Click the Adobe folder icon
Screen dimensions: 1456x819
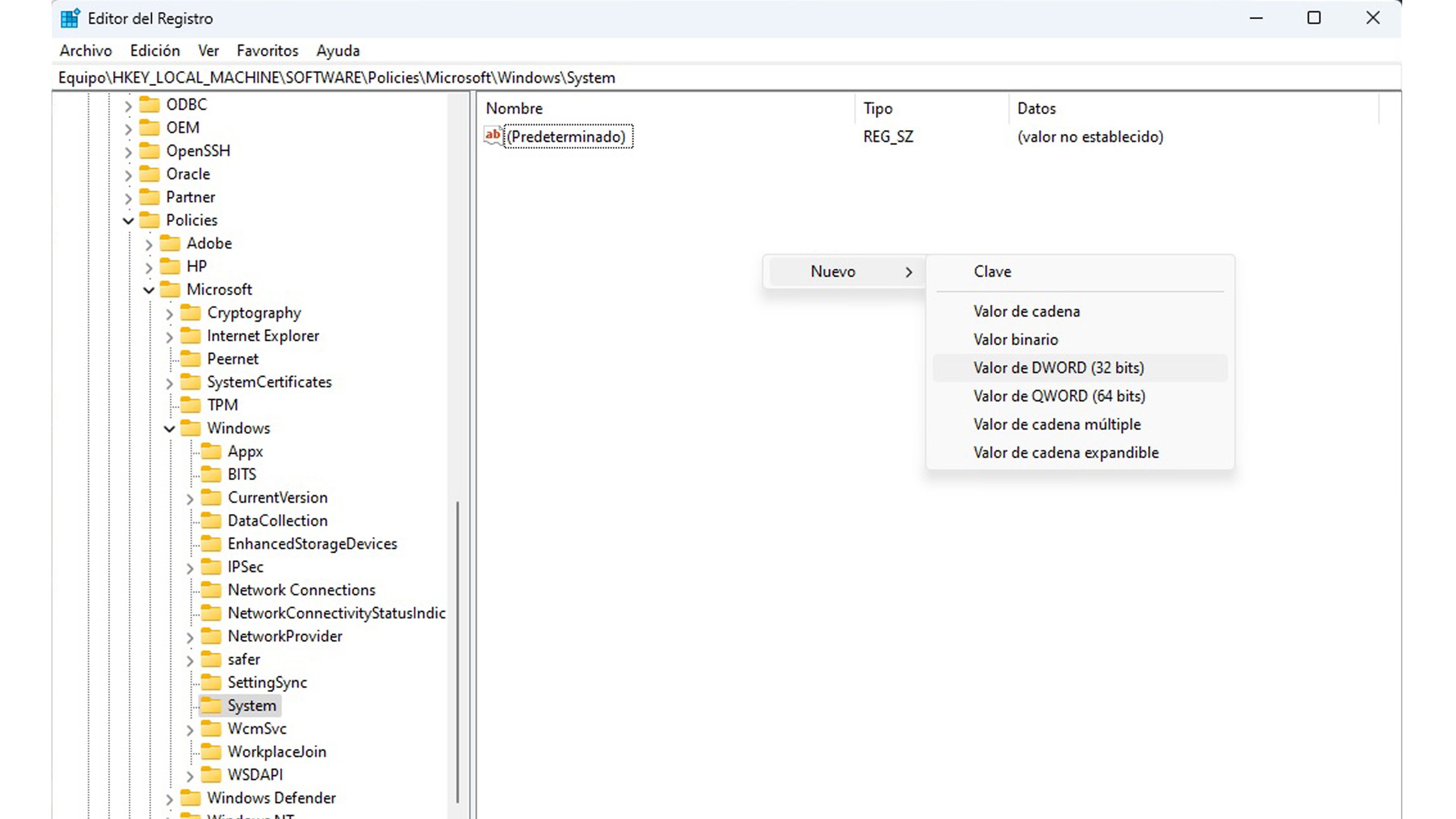(170, 243)
